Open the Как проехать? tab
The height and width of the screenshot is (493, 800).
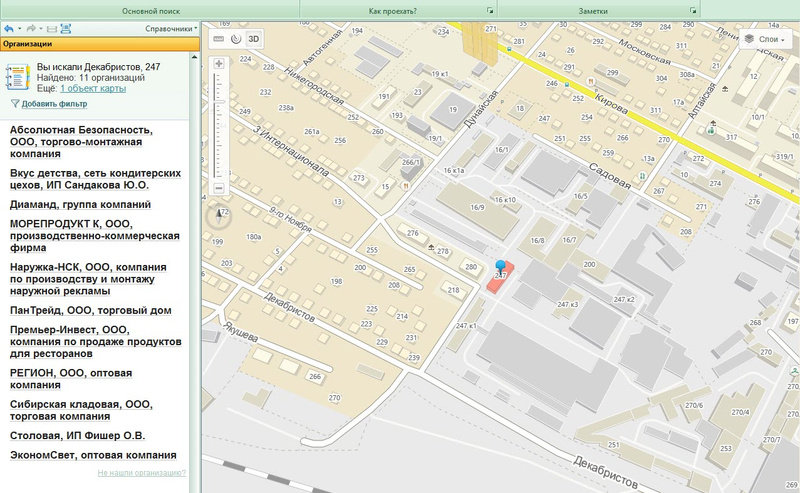[x=393, y=9]
